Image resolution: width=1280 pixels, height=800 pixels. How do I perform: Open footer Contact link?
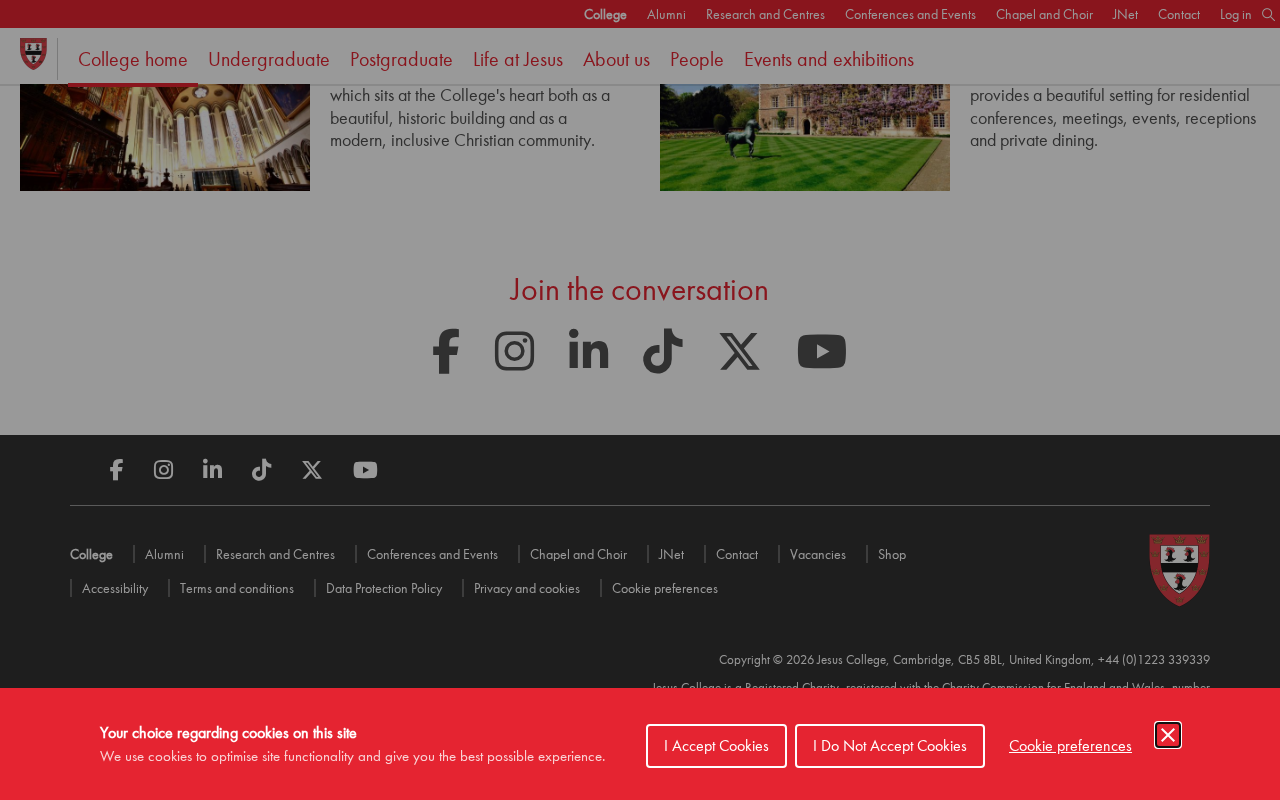(737, 554)
